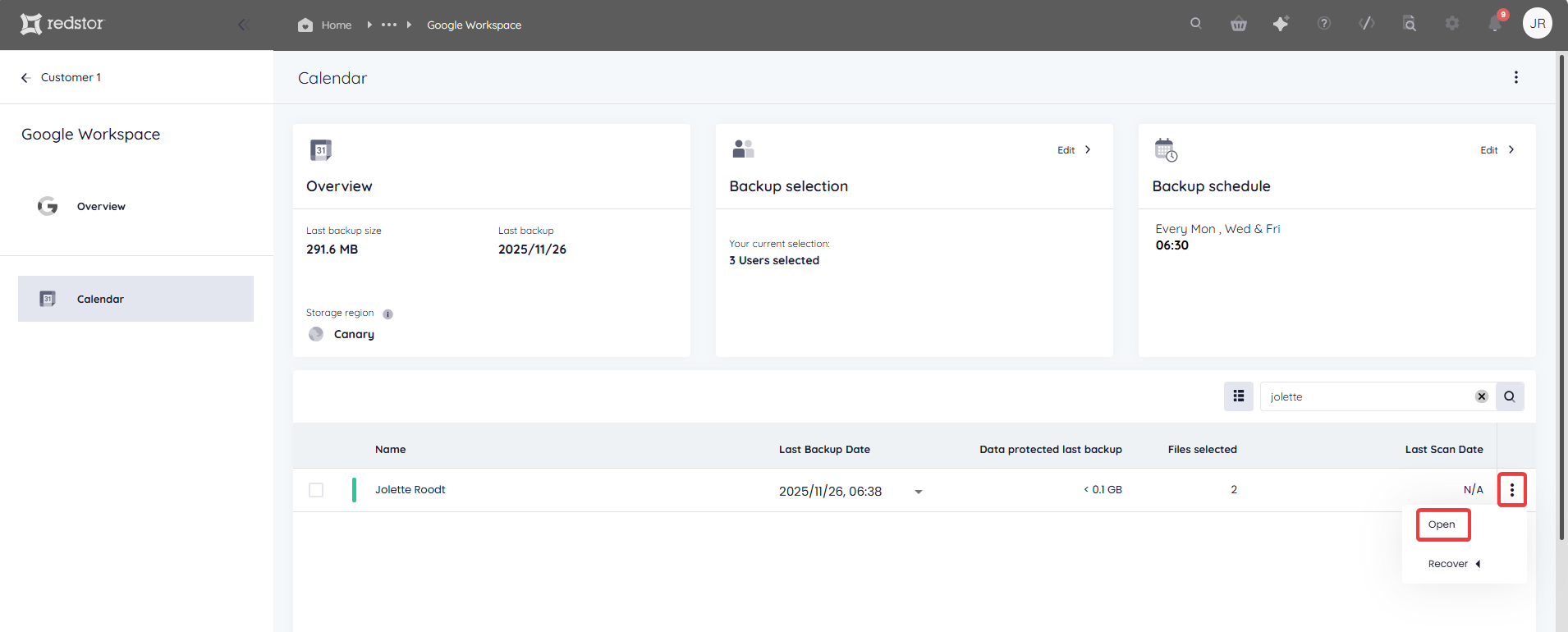
Task: Click the sparkle AI icon in the header
Action: (x=1281, y=24)
